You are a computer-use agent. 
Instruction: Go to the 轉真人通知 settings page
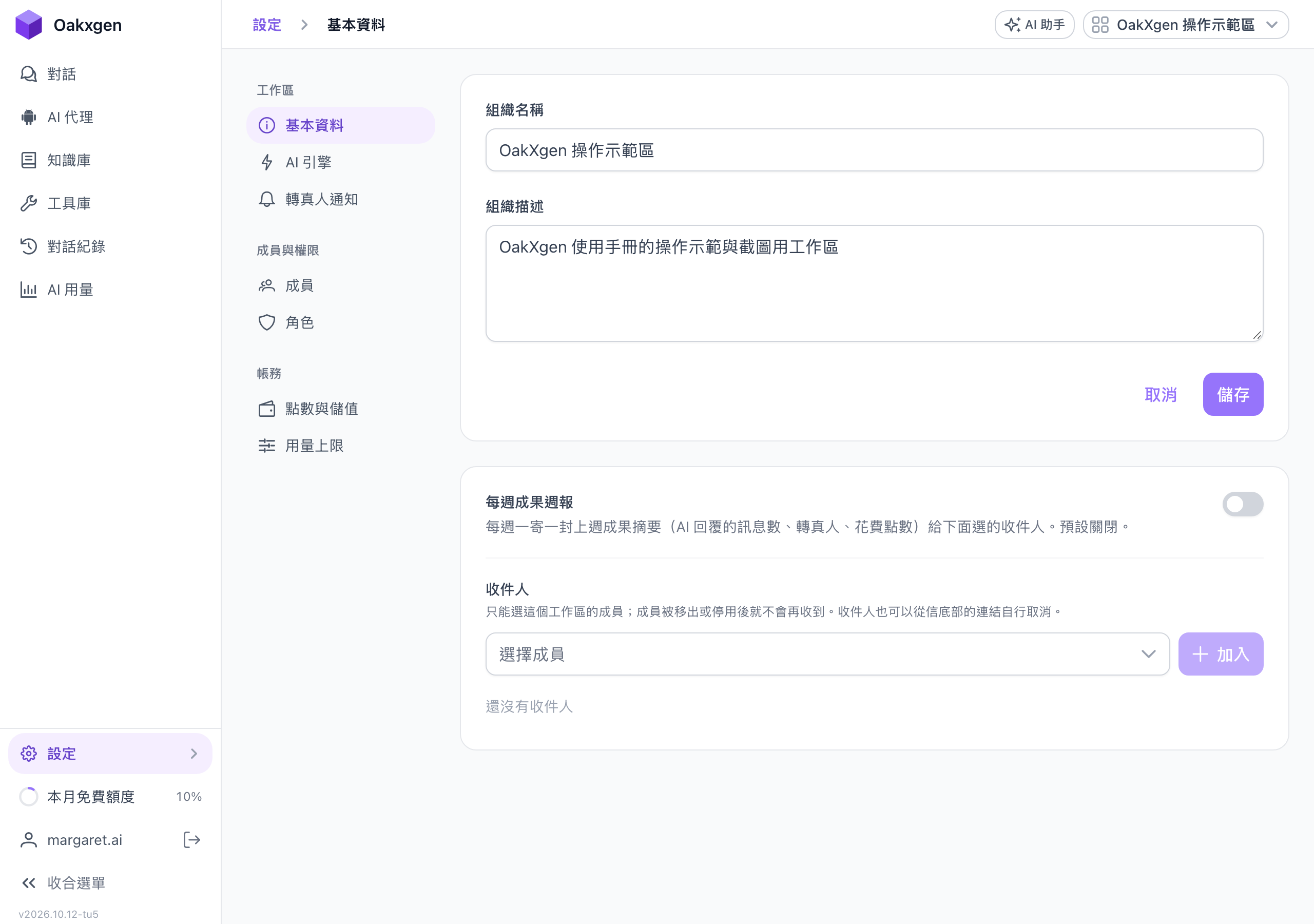pyautogui.click(x=340, y=199)
